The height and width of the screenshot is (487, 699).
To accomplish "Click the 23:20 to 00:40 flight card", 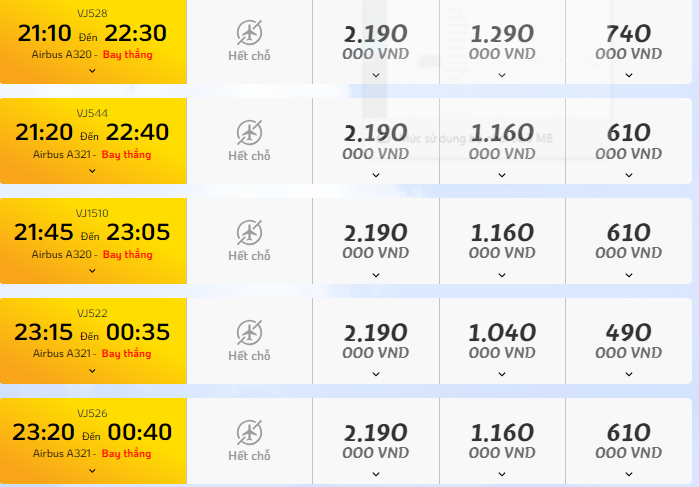I will (x=93, y=441).
